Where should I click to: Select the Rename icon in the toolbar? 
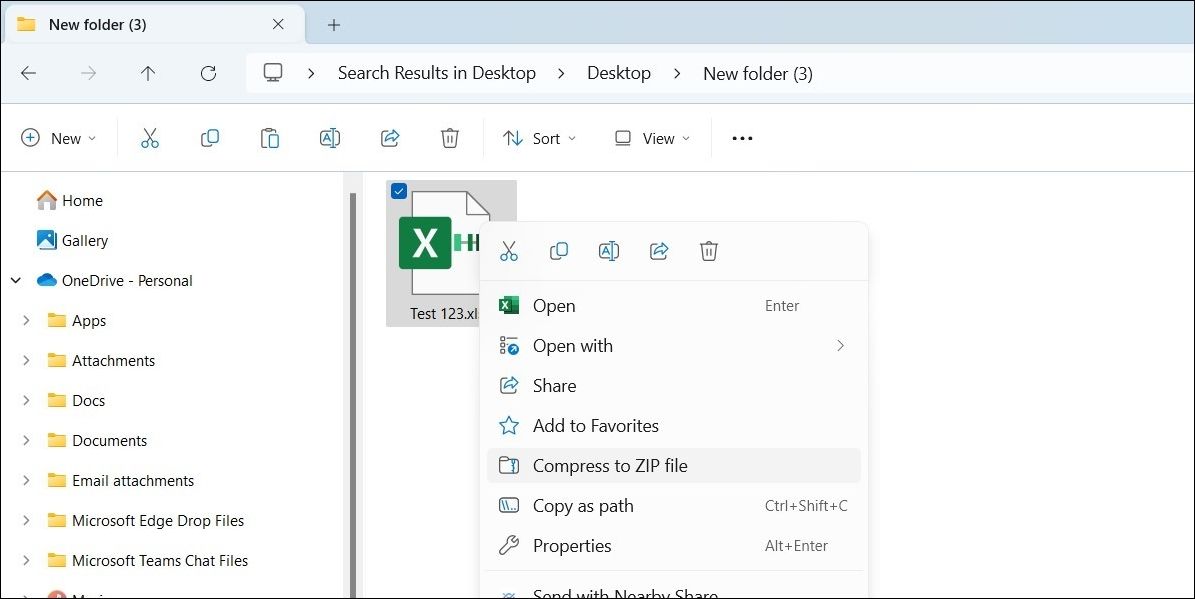click(330, 137)
